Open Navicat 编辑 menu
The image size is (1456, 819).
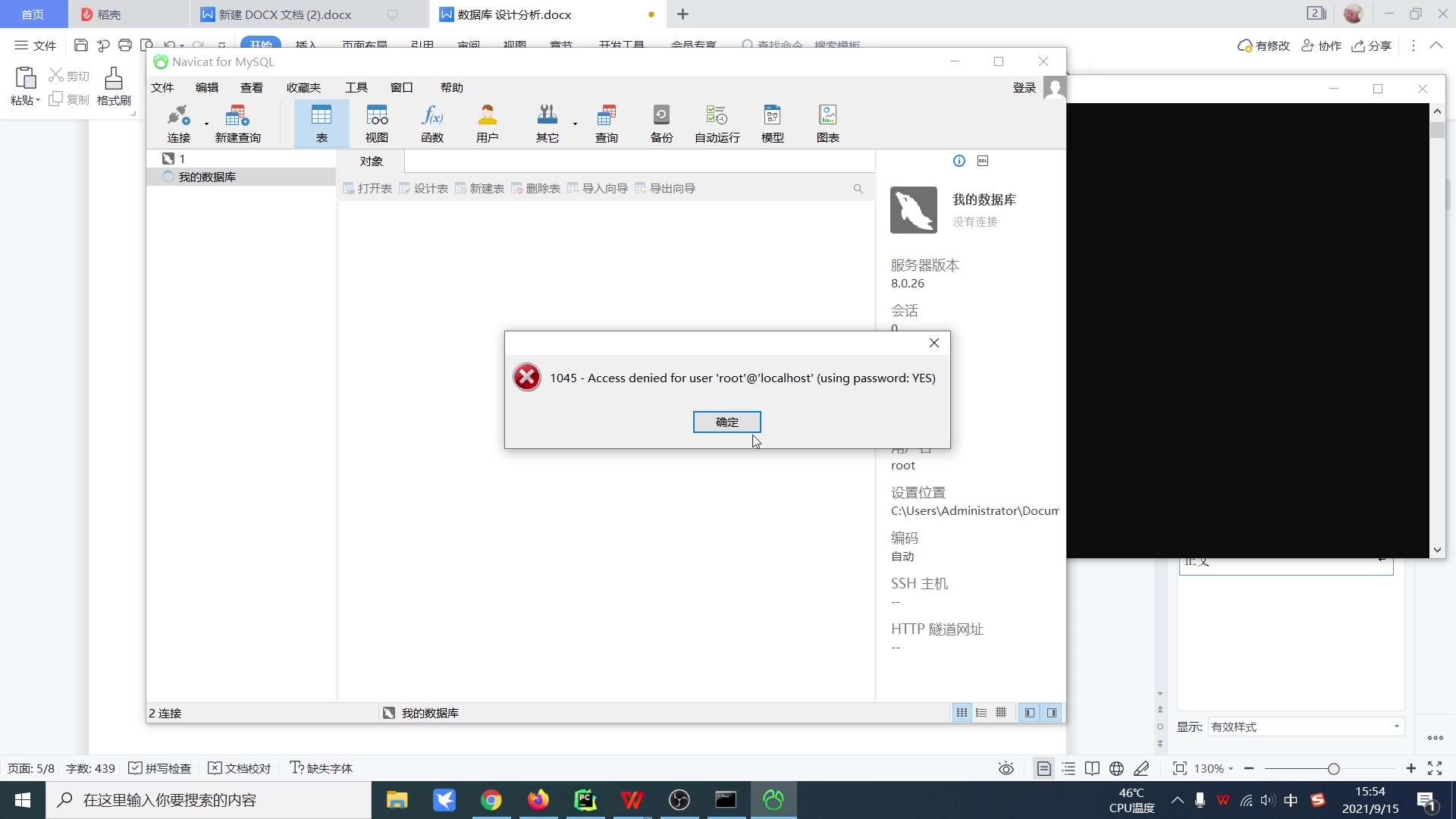click(x=207, y=88)
